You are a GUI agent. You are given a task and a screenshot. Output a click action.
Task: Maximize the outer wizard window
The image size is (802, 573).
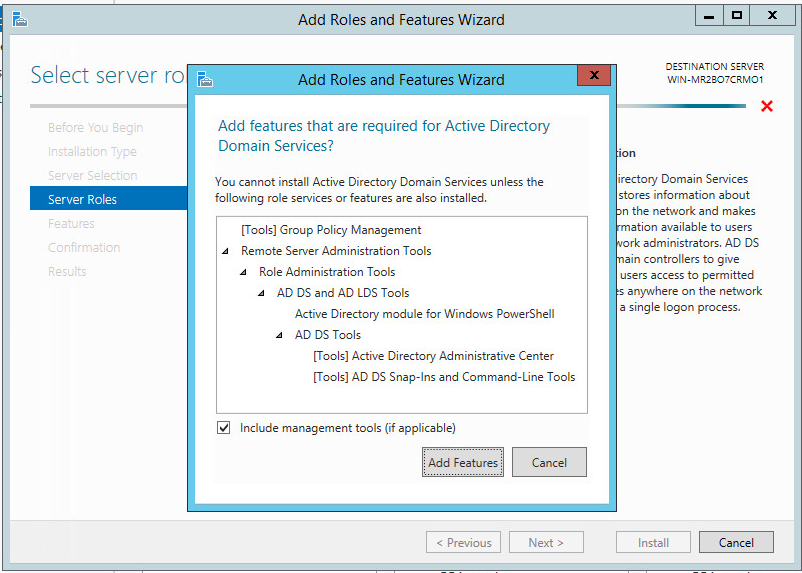pyautogui.click(x=737, y=15)
